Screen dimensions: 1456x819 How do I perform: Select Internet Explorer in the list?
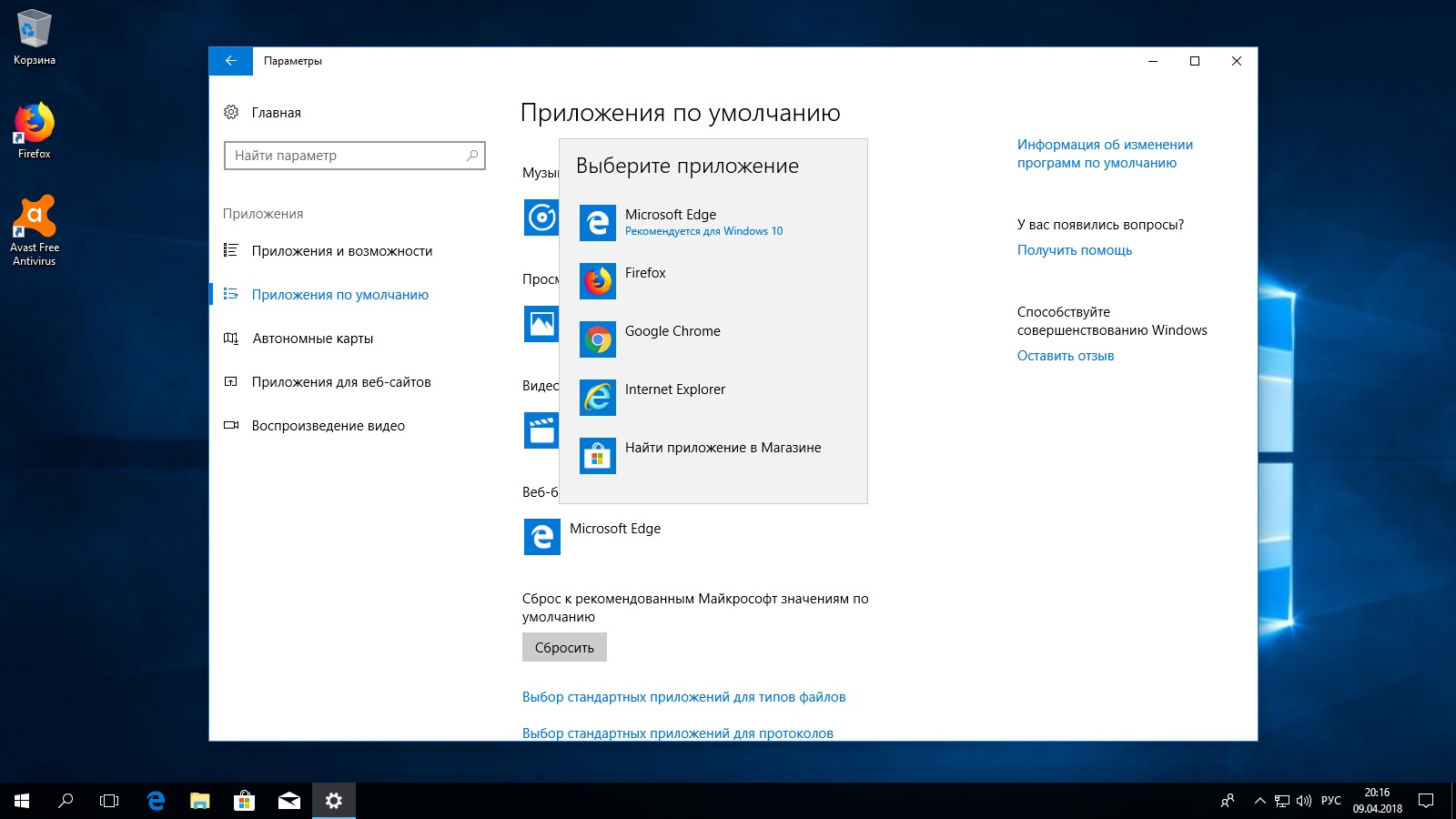tap(713, 398)
